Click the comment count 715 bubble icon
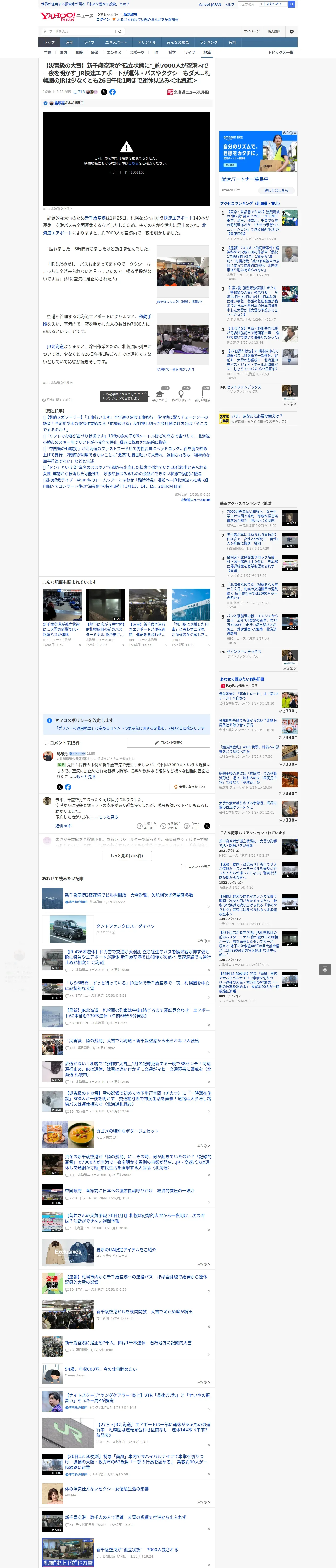The height and width of the screenshot is (1568, 336). [x=79, y=92]
